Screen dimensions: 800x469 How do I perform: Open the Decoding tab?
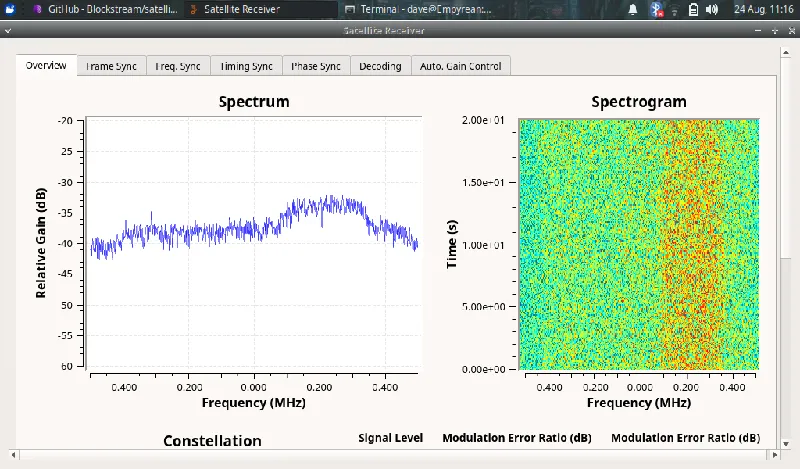380,66
